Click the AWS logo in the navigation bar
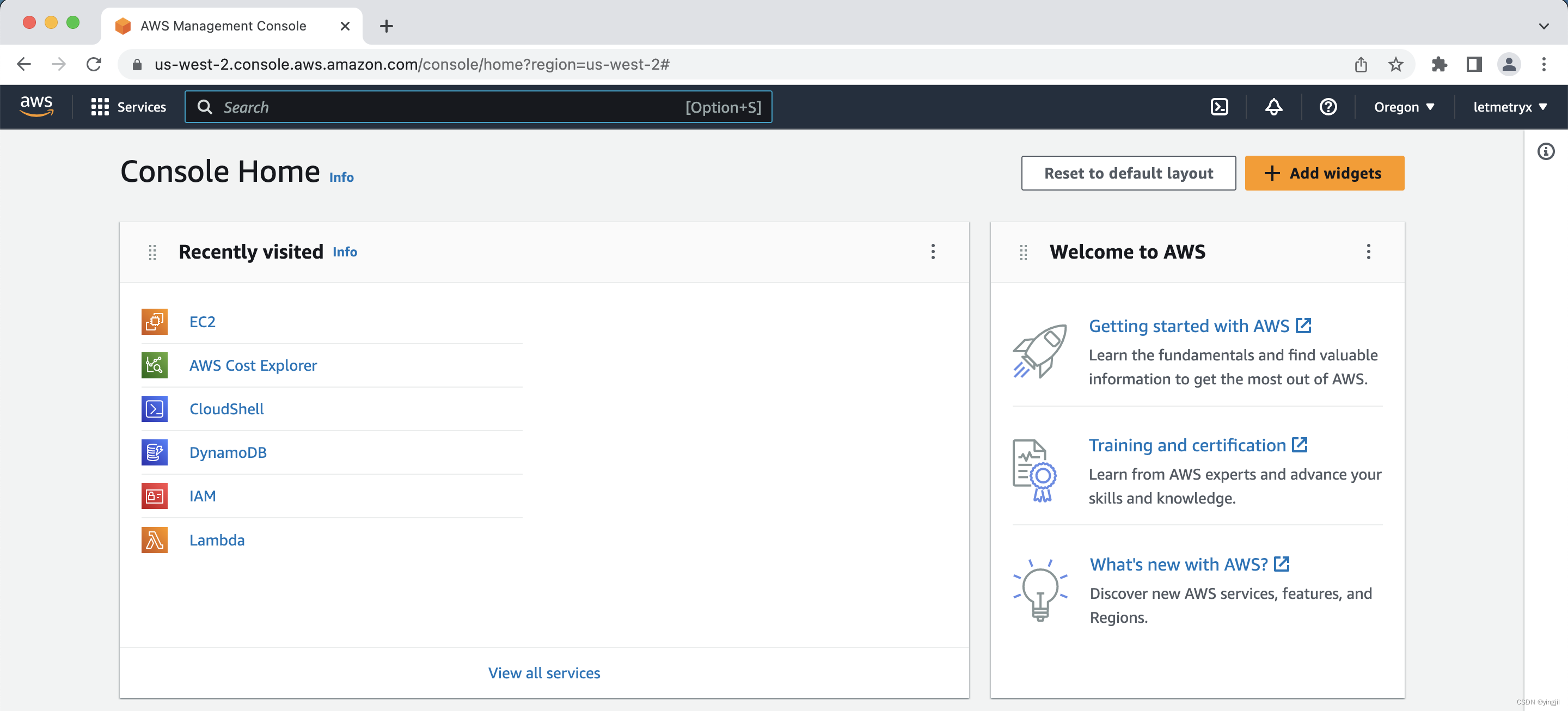 click(x=36, y=106)
